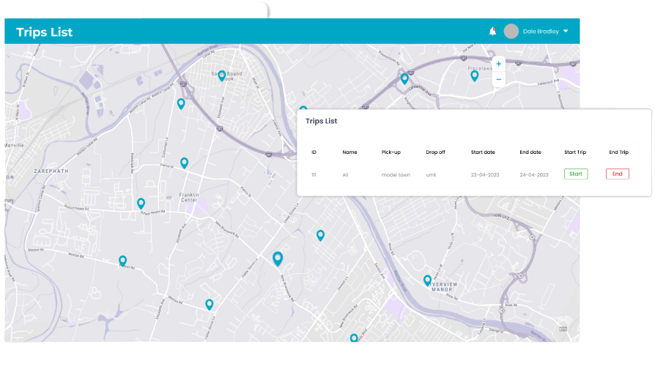Viewport: 655px width, 381px height.
Task: Zoom out the map with minus button
Action: coord(498,79)
